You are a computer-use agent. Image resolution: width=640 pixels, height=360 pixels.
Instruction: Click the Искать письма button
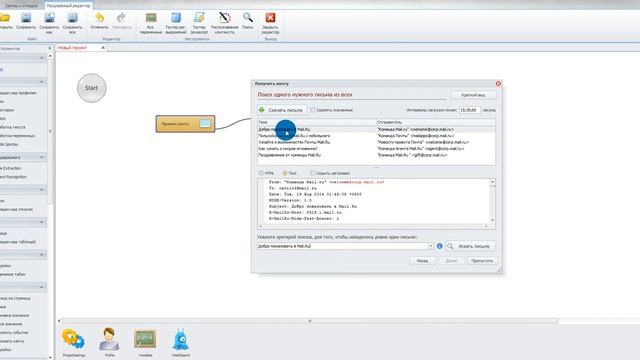coord(470,246)
